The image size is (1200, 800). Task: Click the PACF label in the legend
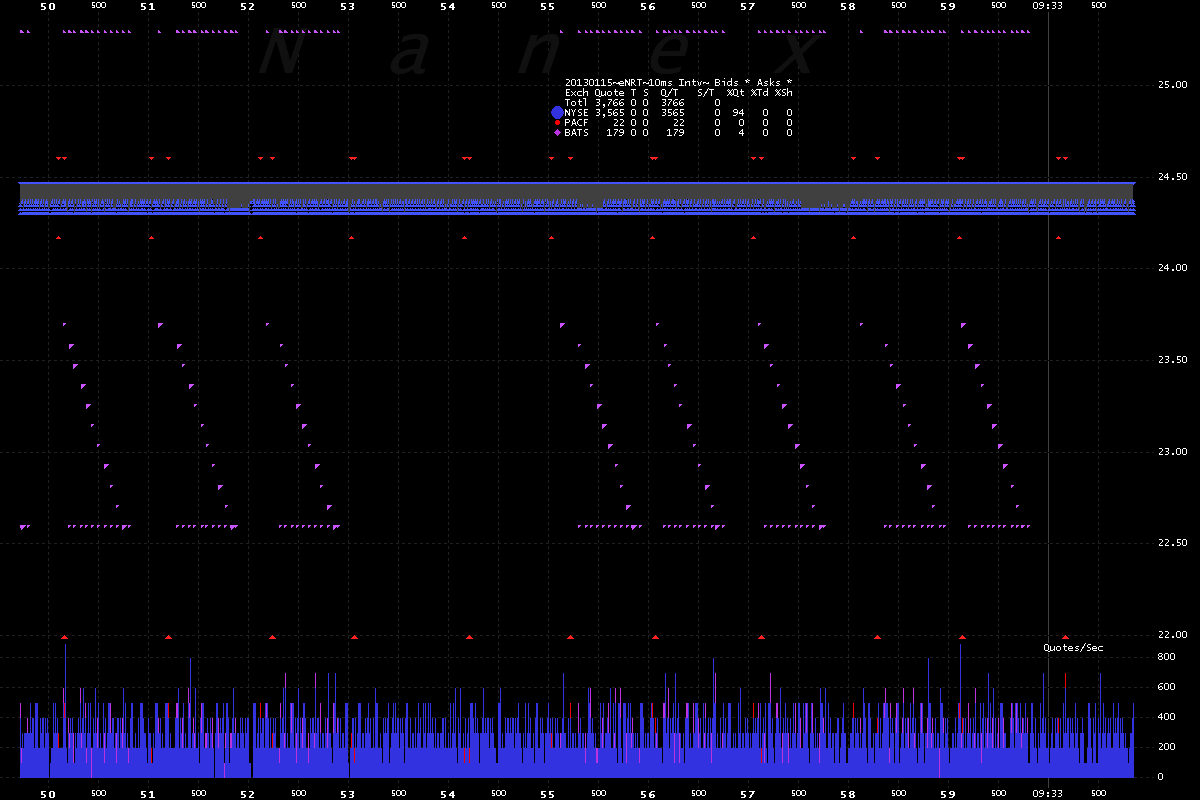(x=576, y=122)
